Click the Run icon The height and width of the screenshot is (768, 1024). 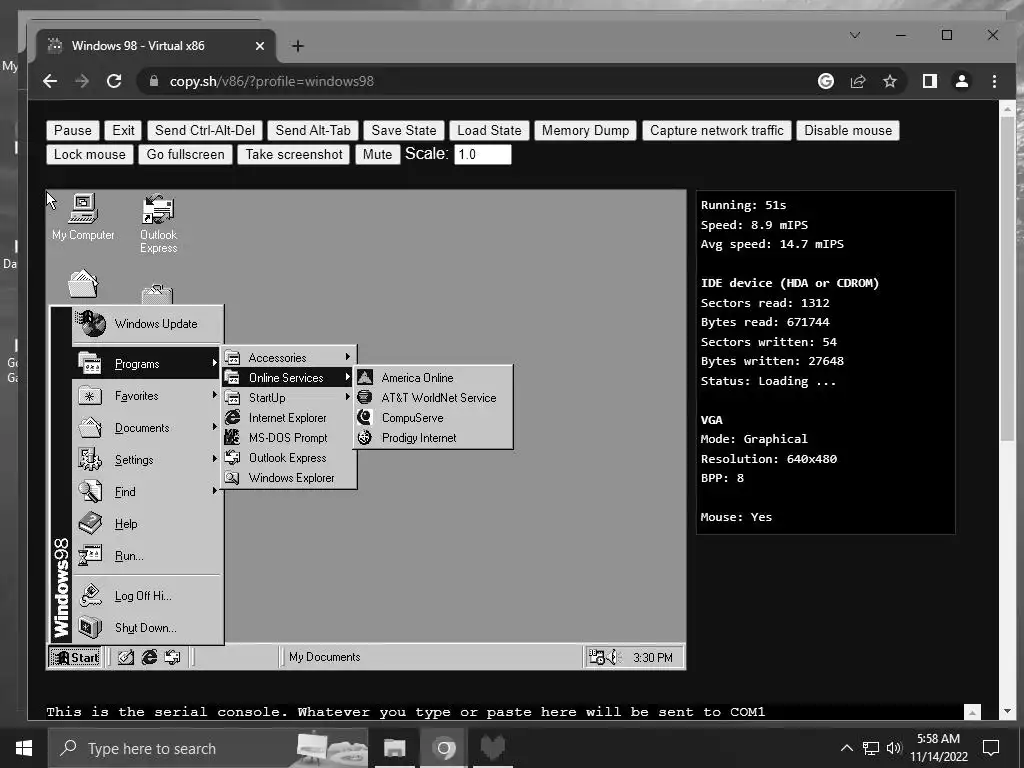89,555
